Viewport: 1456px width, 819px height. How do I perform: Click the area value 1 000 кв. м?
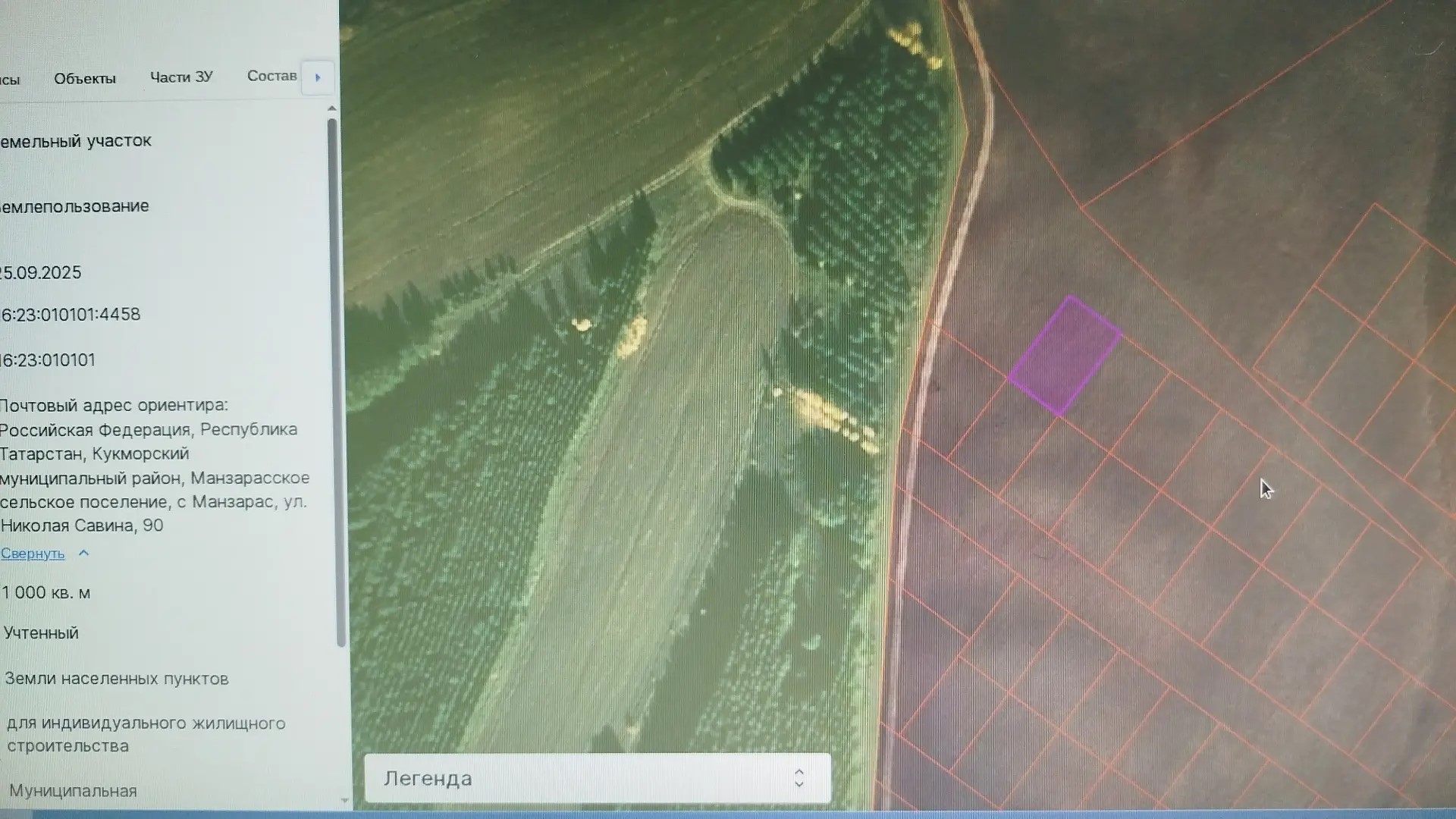pyautogui.click(x=45, y=593)
